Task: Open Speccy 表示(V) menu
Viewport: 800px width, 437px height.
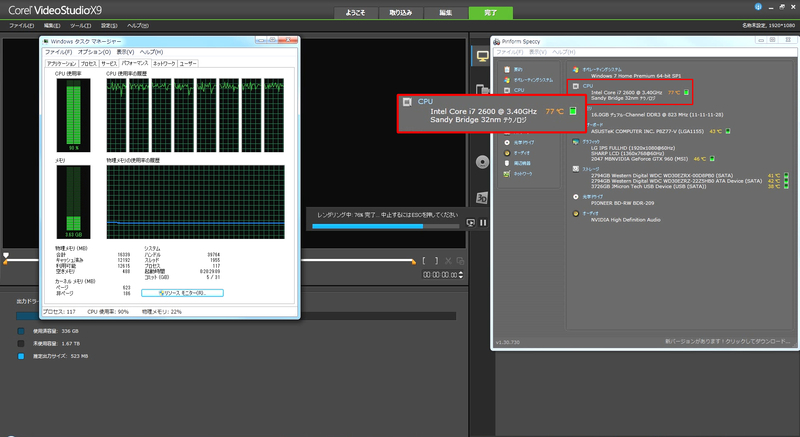Action: 538,52
